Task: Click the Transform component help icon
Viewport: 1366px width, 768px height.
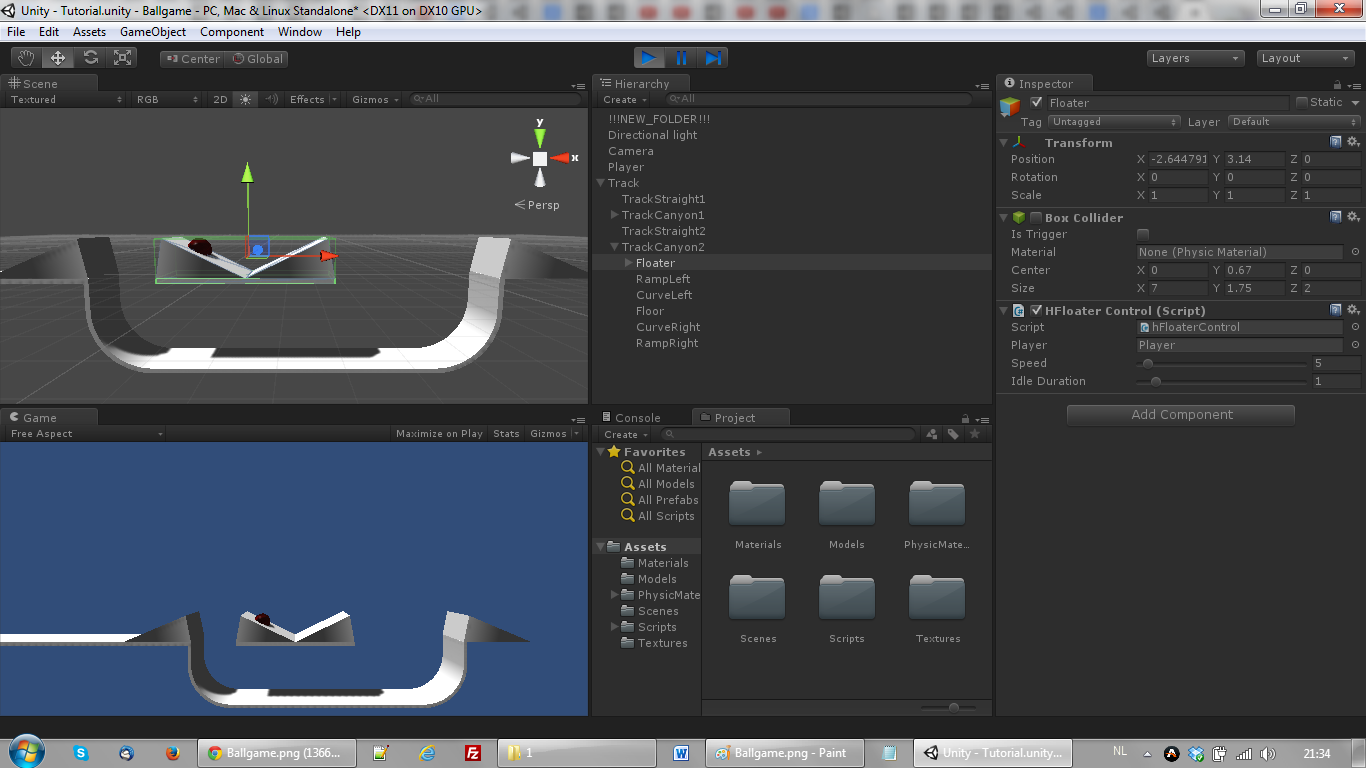Action: coord(1335,142)
